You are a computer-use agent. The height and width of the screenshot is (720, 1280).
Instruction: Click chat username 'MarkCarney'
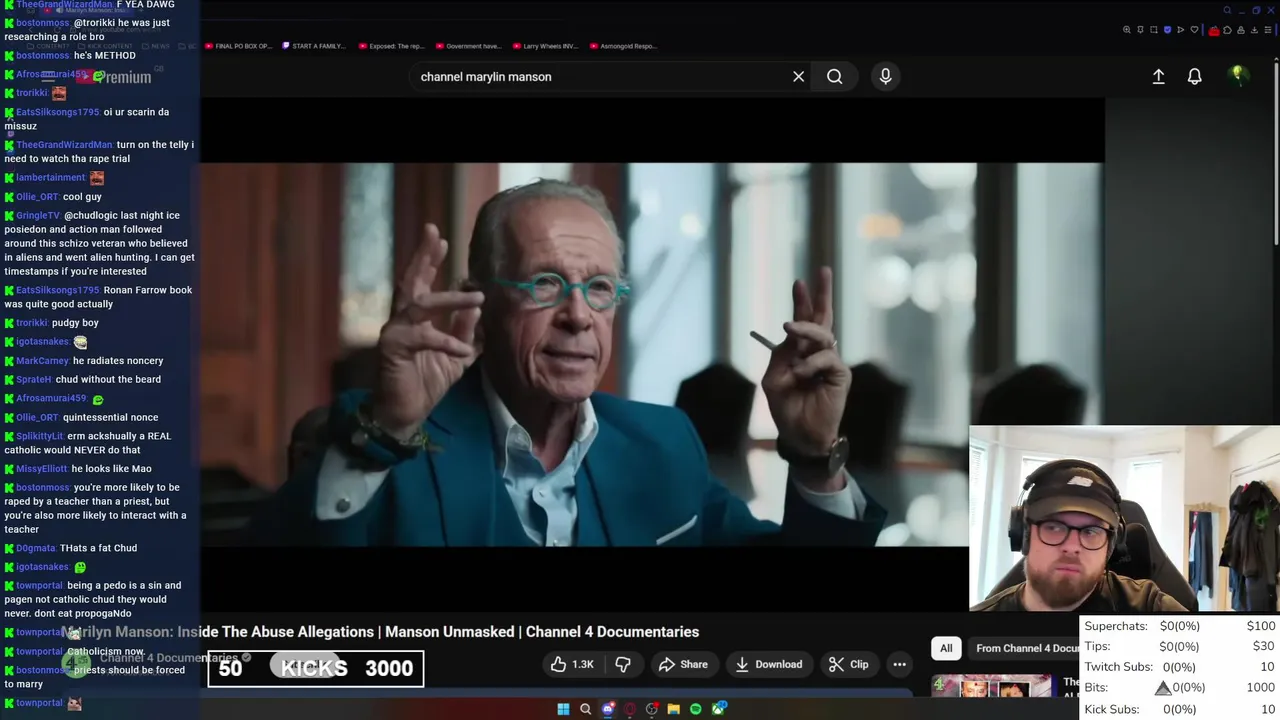point(42,361)
